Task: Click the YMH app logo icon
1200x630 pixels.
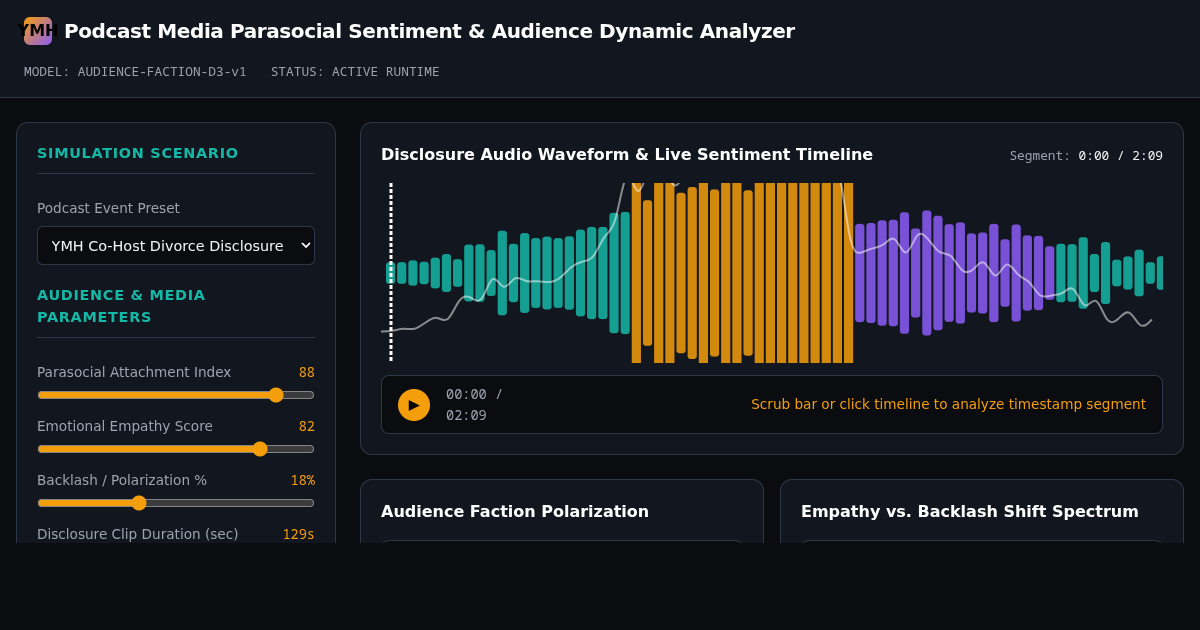Action: [x=38, y=31]
